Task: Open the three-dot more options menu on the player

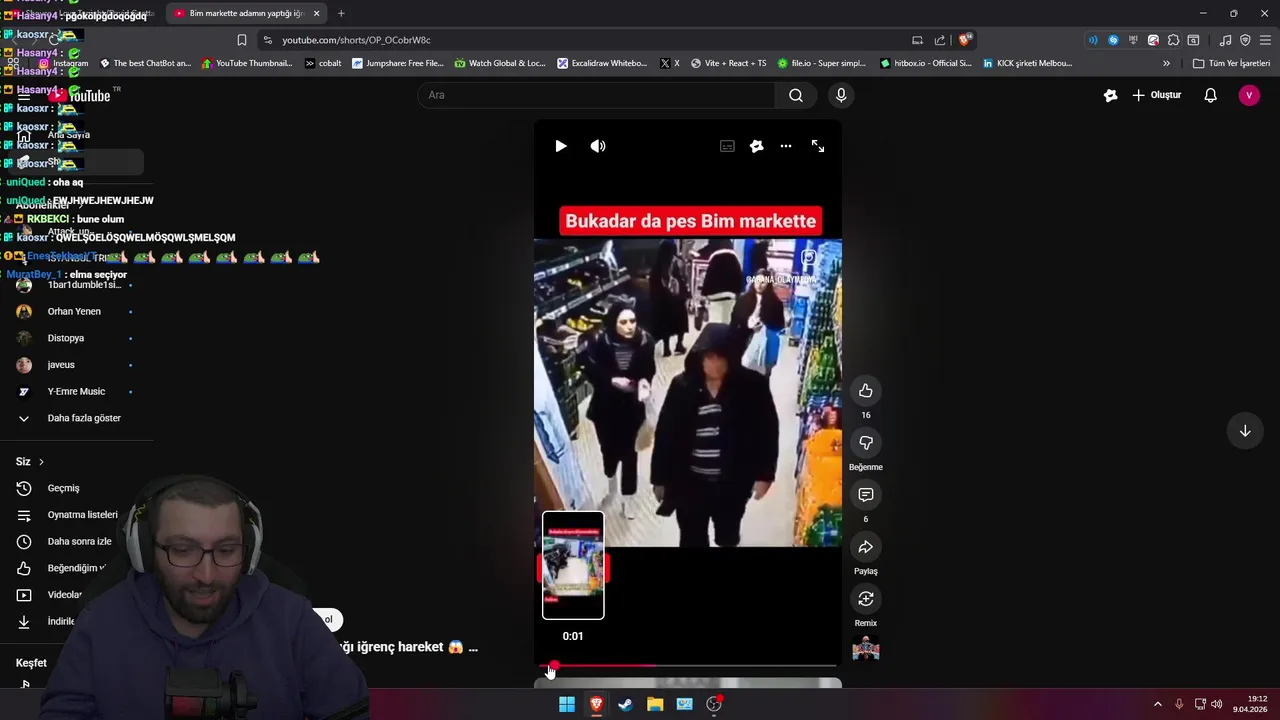Action: coord(786,146)
